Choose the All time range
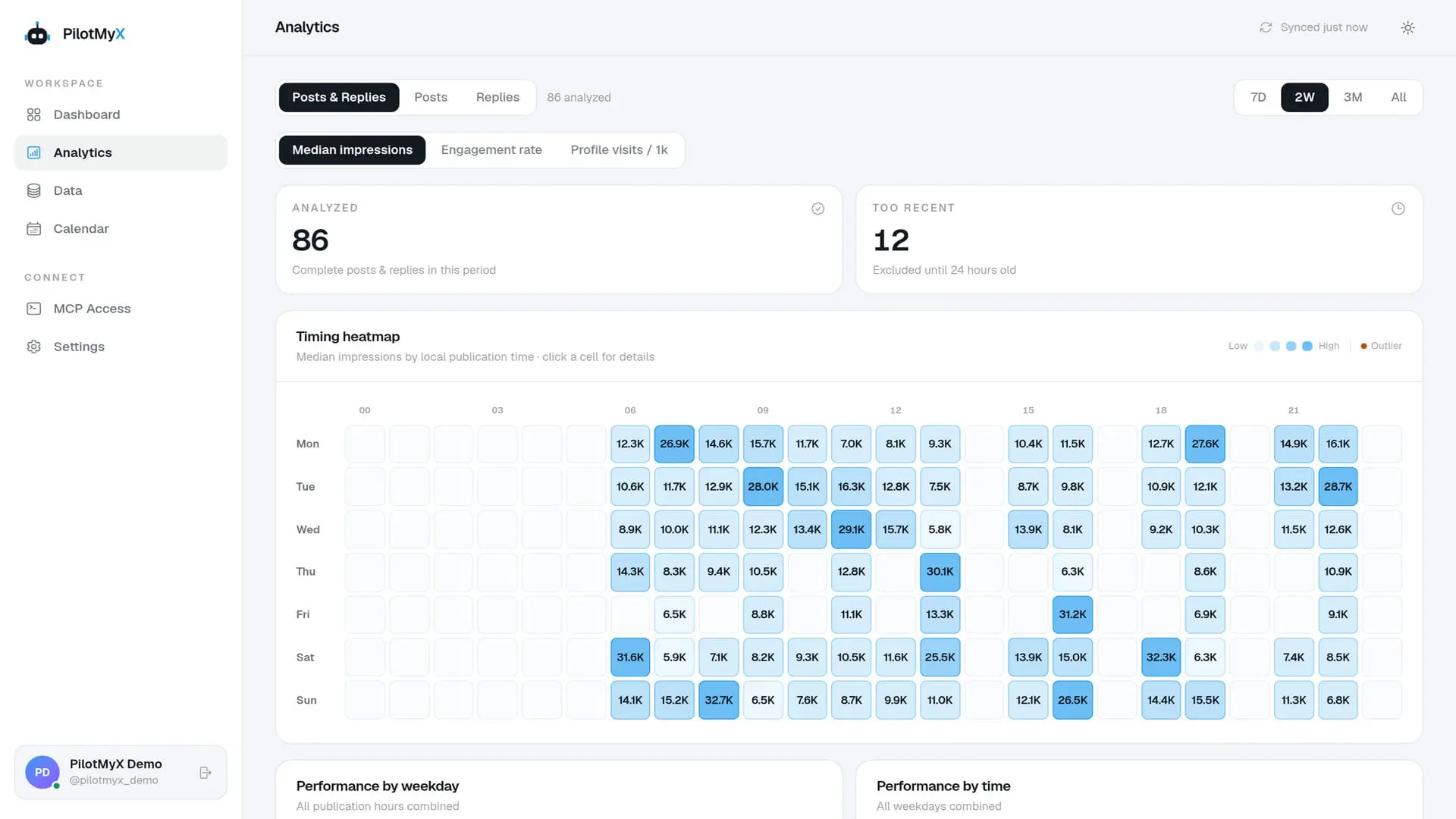This screenshot has width=1456, height=819. pos(1398,97)
